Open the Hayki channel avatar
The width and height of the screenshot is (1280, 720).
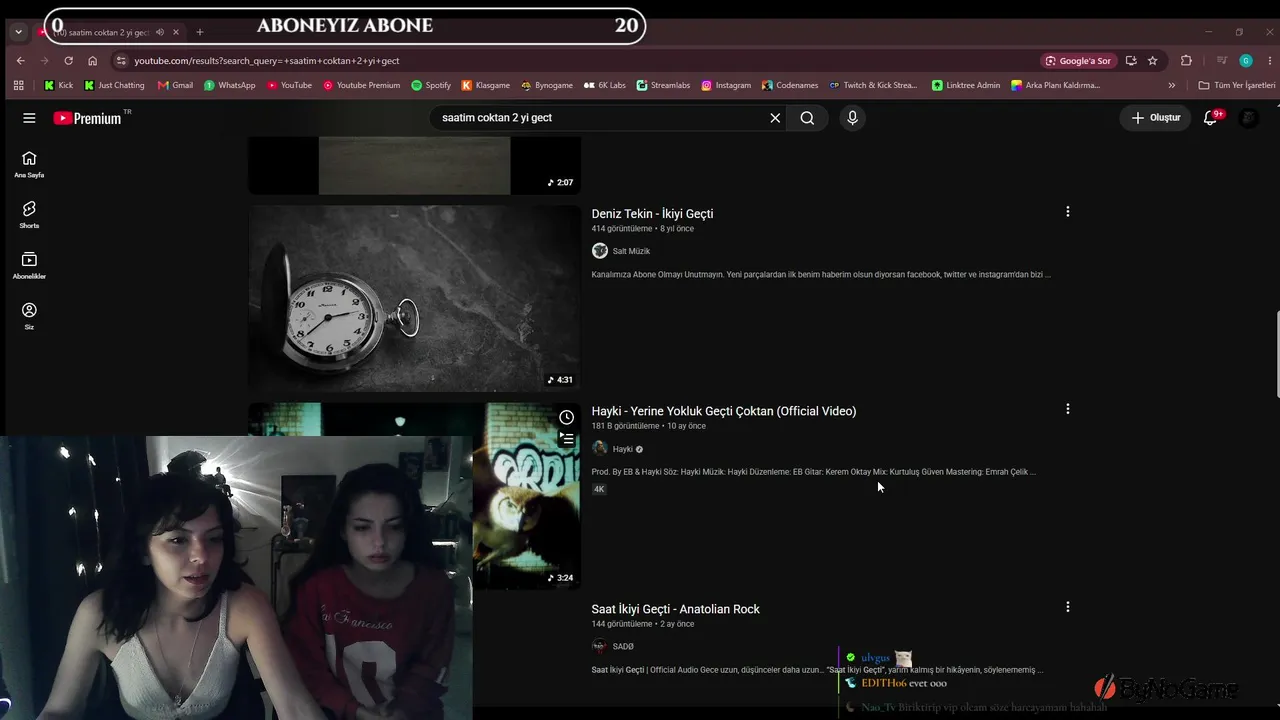click(x=600, y=449)
